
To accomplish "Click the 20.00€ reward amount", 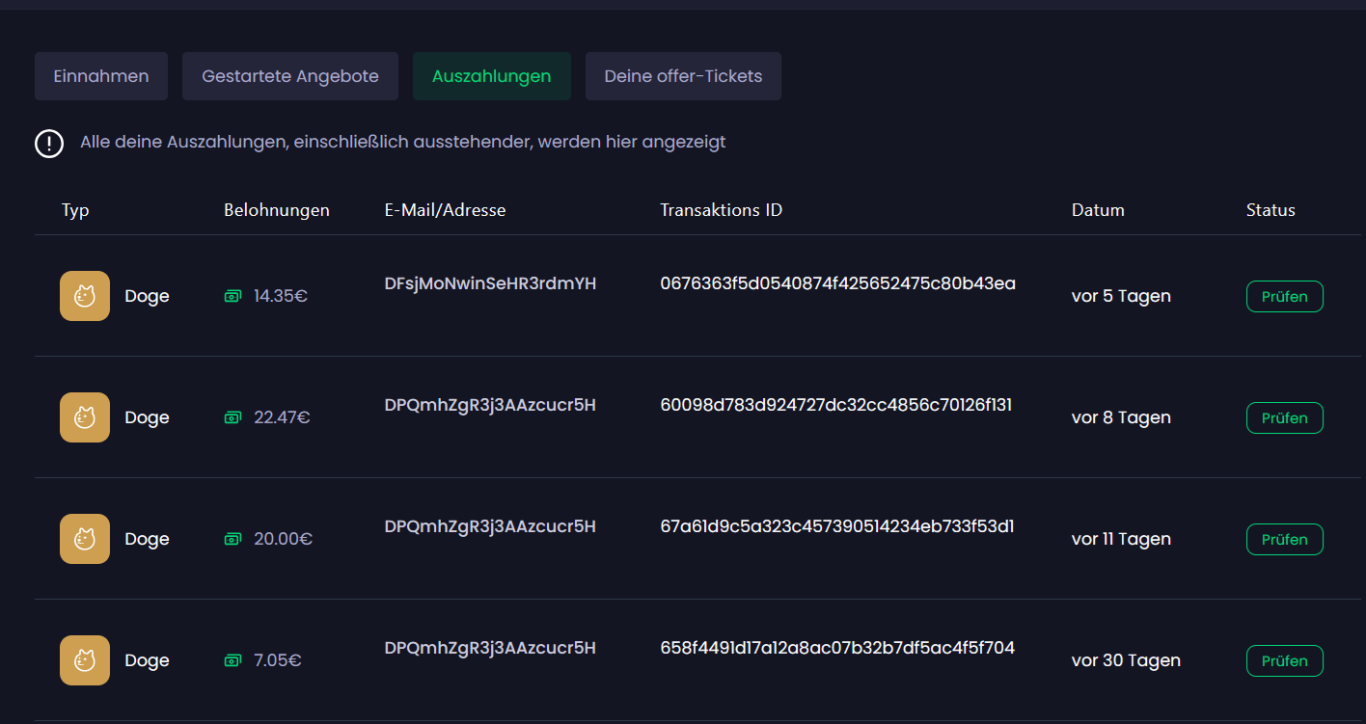I will tap(283, 539).
